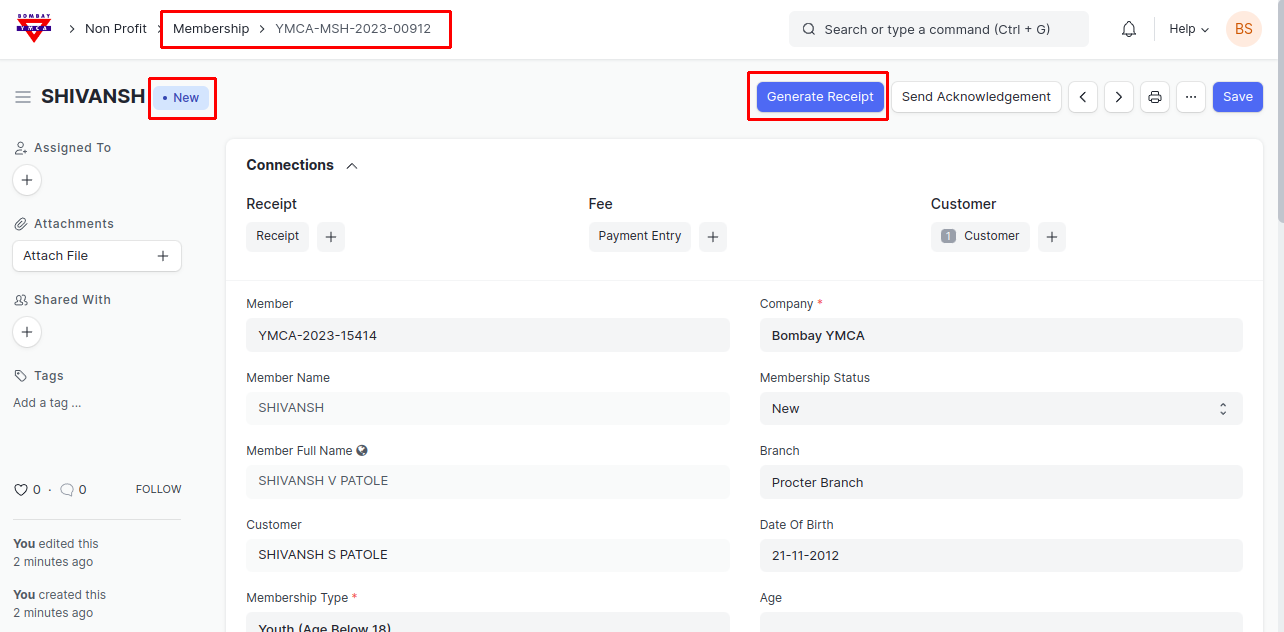Focus the search command bar
1284x632 pixels.
click(x=938, y=29)
